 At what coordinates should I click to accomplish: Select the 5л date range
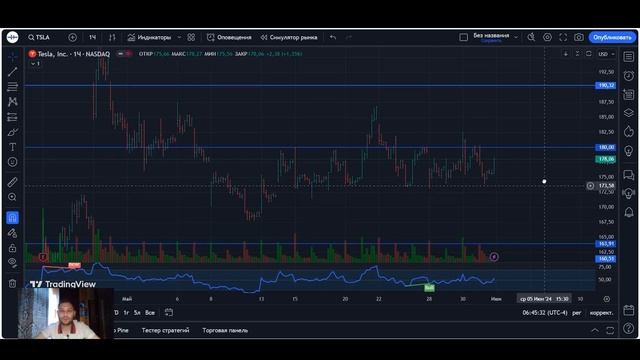[137, 313]
